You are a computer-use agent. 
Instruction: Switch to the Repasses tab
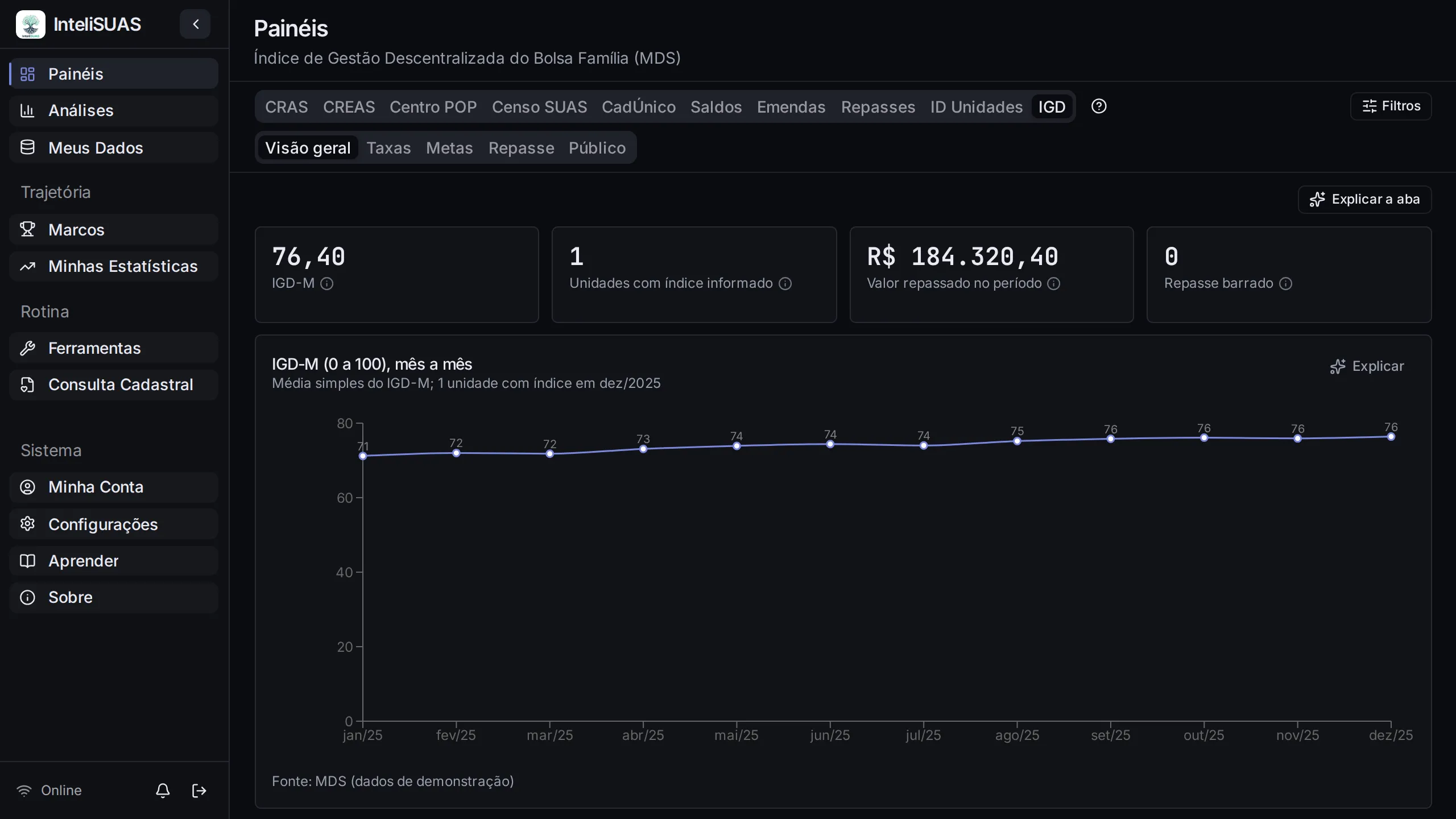click(x=878, y=107)
